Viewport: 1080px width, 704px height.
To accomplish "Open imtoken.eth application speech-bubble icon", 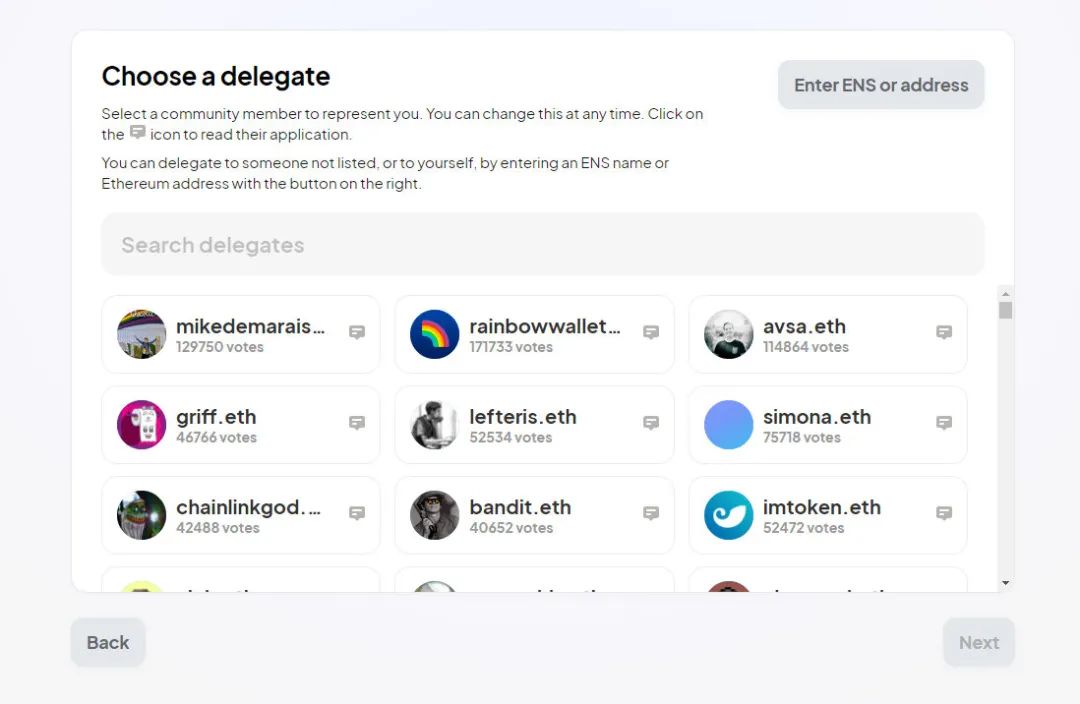I will pos(944,513).
